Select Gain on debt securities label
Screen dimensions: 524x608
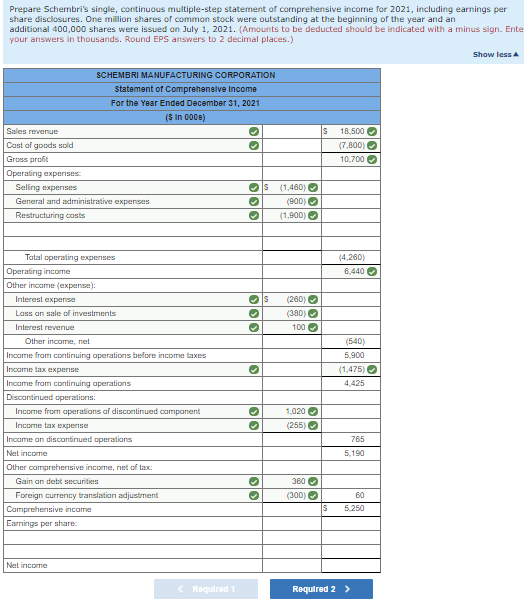pos(133,481)
